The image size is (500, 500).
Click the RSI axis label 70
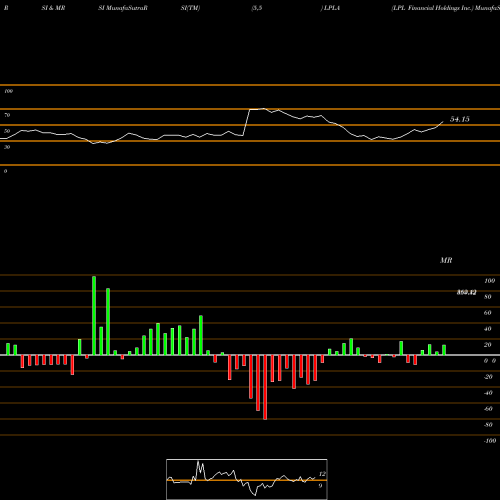tap(7, 115)
